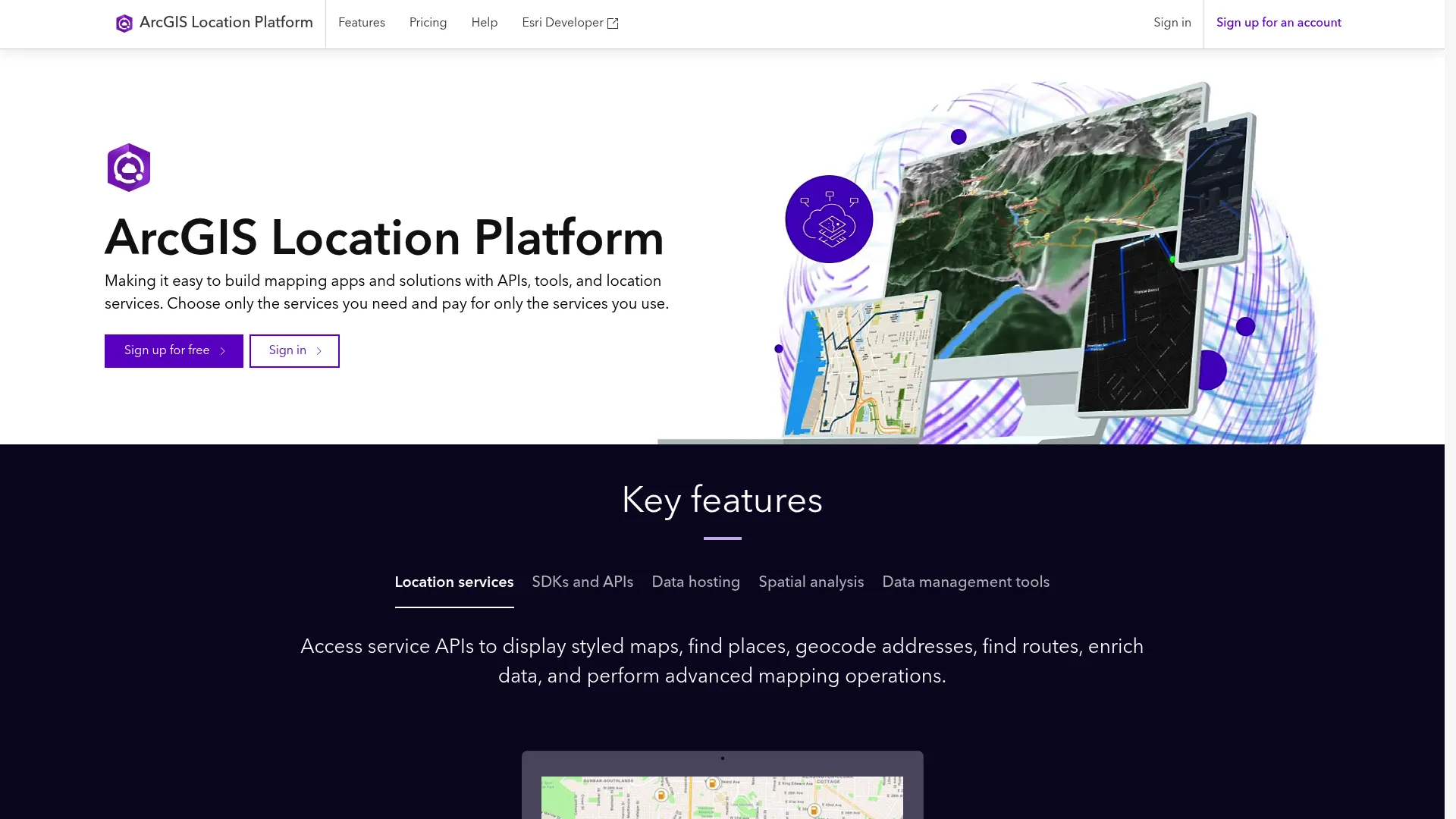Click the page vertical scrollbar
The image size is (1456, 819).
(x=1450, y=409)
